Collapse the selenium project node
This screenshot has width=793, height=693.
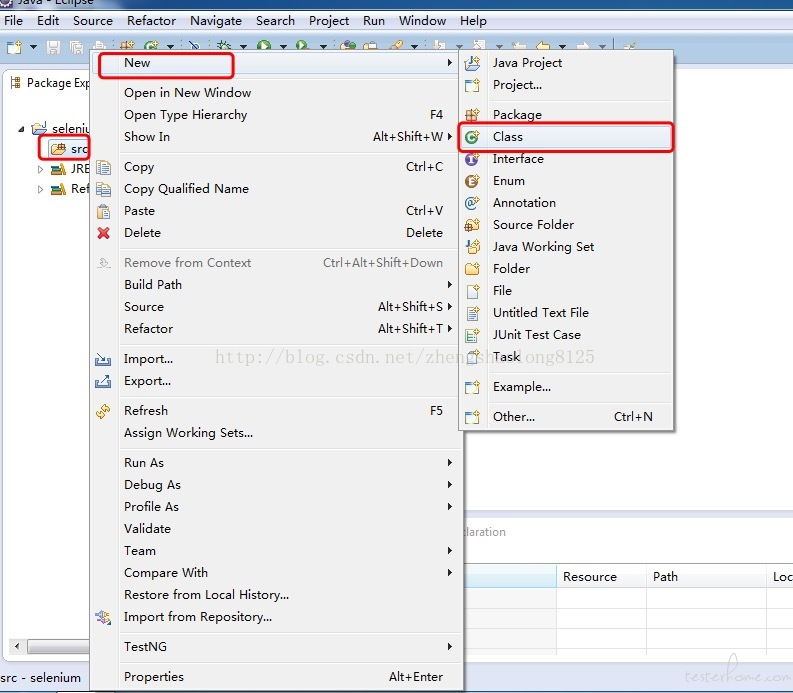pyautogui.click(x=21, y=129)
